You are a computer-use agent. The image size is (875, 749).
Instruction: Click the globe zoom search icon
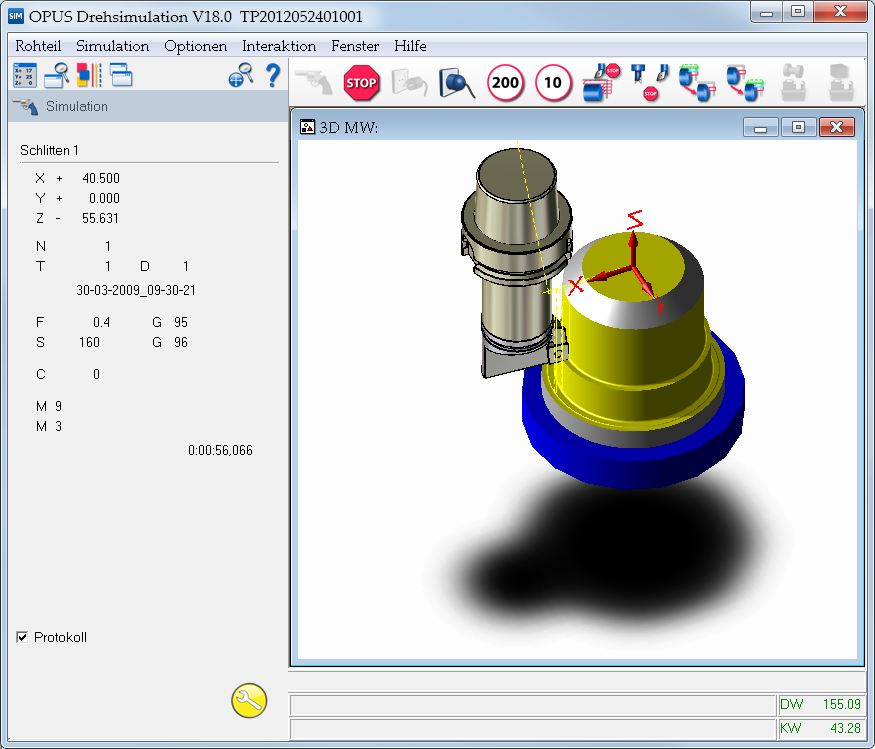tap(241, 75)
